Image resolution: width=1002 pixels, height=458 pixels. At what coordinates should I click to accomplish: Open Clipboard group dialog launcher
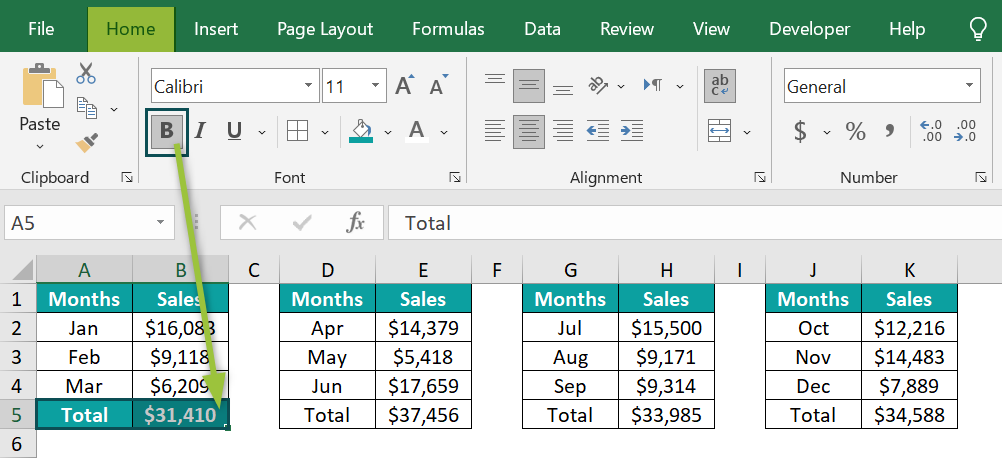click(x=127, y=178)
